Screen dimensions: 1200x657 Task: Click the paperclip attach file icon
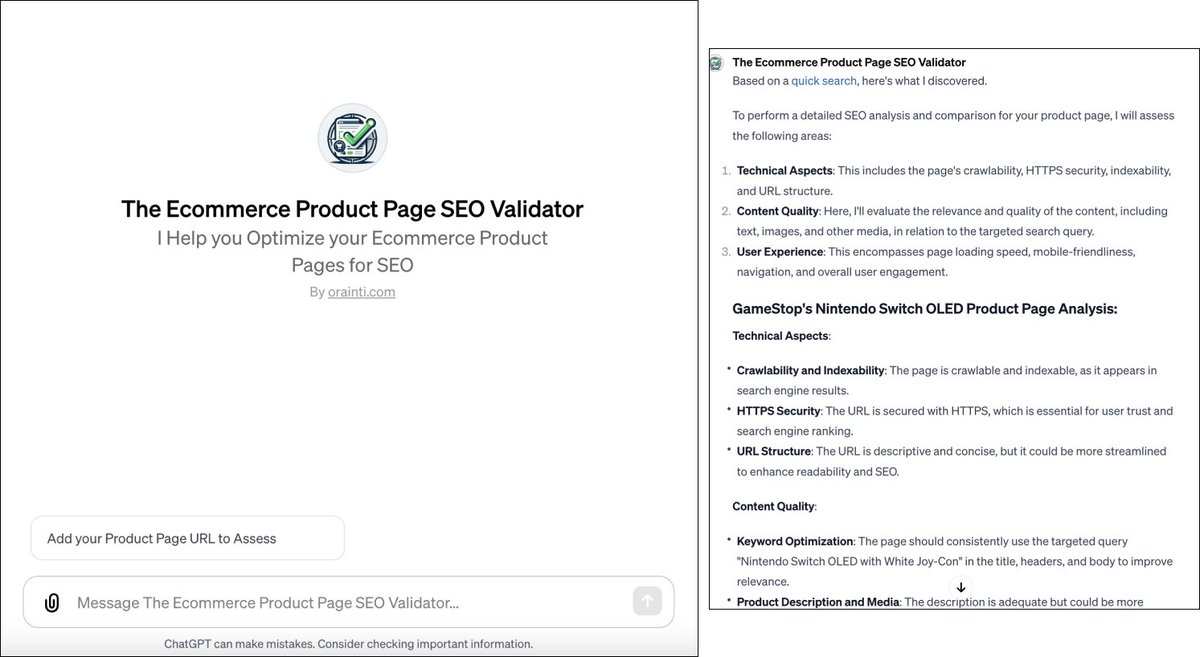click(52, 602)
